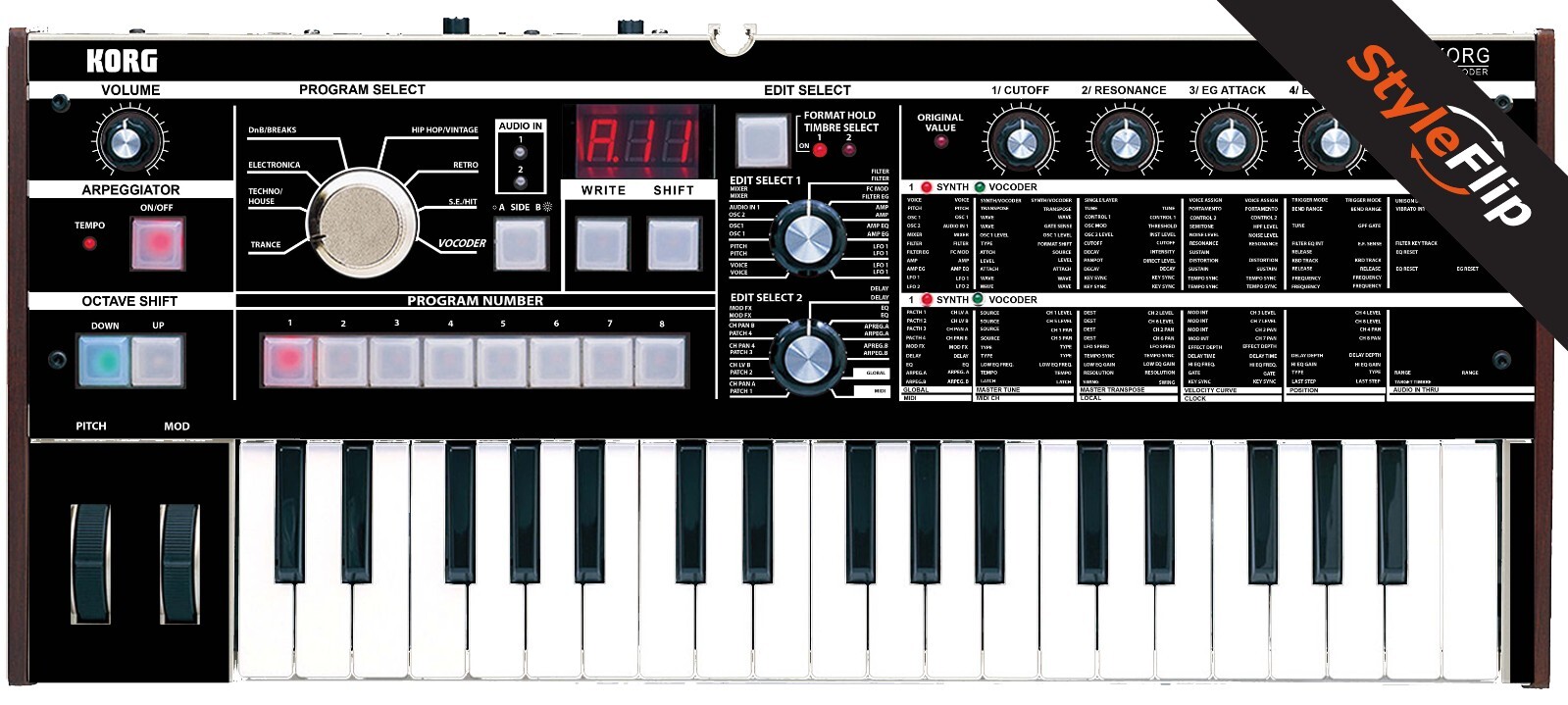Select Program Number button 4
The height and width of the screenshot is (705, 1568).
(449, 362)
